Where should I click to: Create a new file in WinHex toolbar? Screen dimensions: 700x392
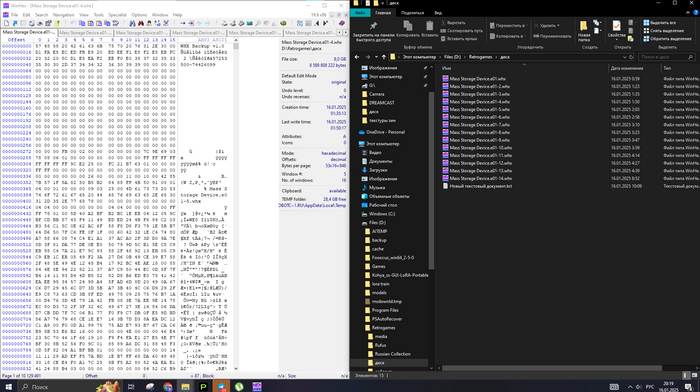pyautogui.click(x=6, y=23)
